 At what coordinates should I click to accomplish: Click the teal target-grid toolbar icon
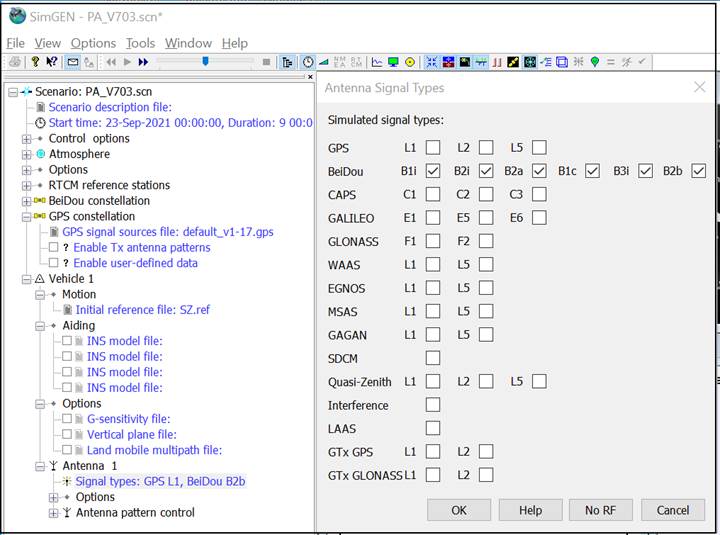click(529, 62)
